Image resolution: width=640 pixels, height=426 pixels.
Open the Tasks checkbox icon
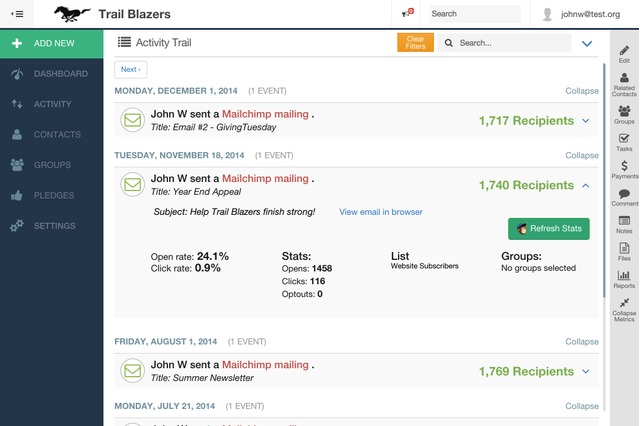(x=624, y=141)
